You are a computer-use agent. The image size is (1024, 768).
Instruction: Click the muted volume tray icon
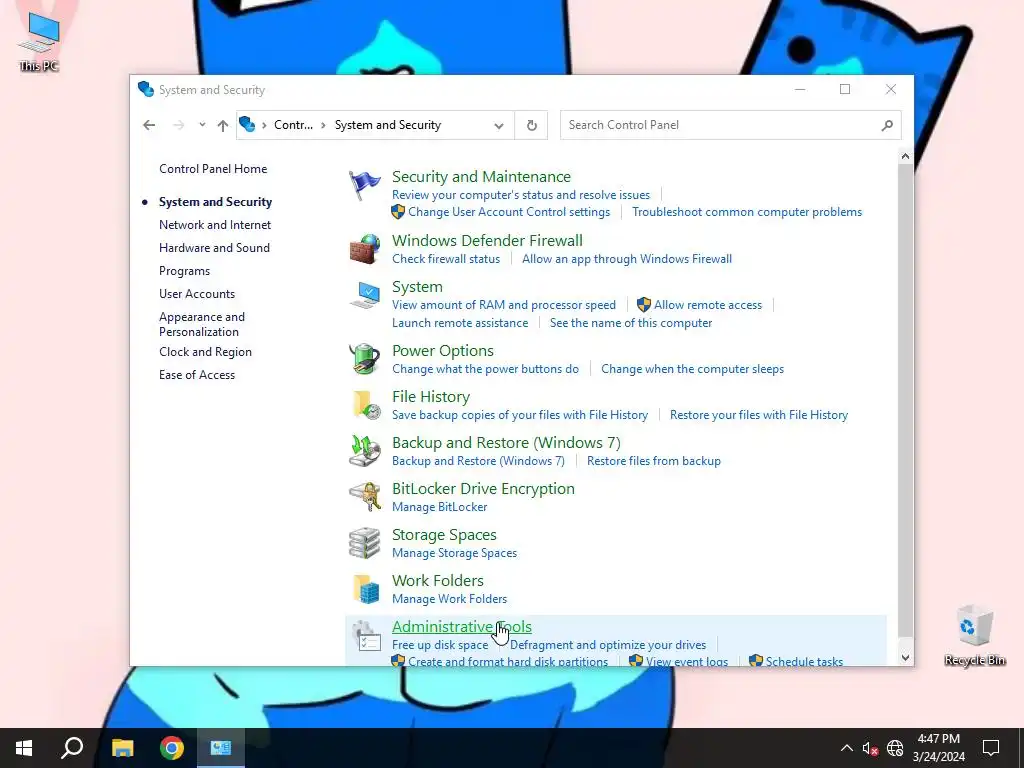(870, 748)
